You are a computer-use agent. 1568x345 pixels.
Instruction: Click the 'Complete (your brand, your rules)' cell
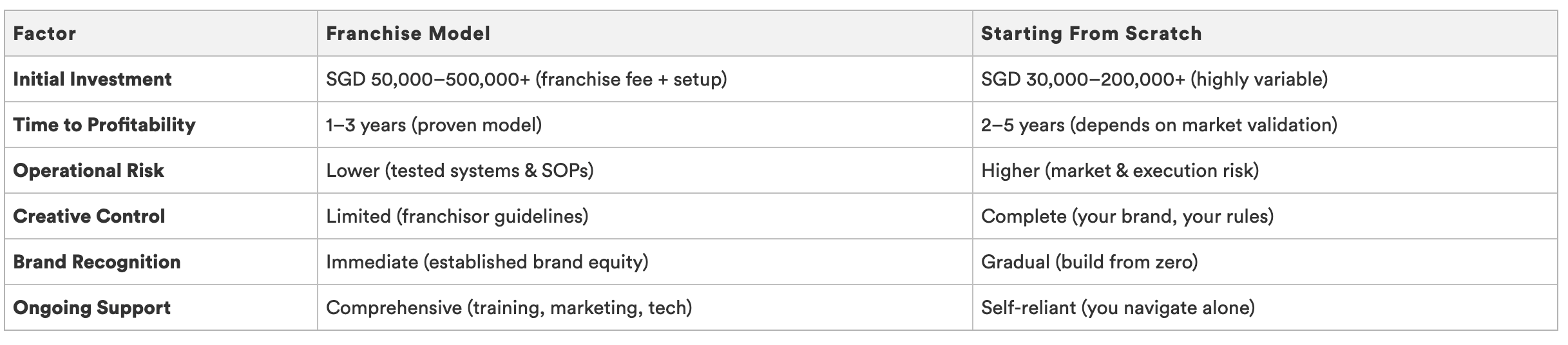click(1127, 216)
